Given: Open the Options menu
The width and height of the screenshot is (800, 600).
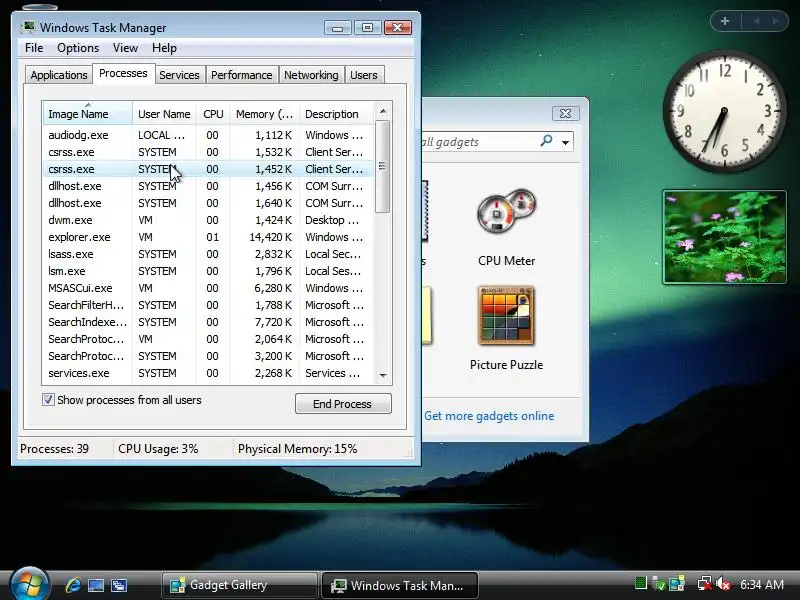Looking at the screenshot, I should click(78, 48).
